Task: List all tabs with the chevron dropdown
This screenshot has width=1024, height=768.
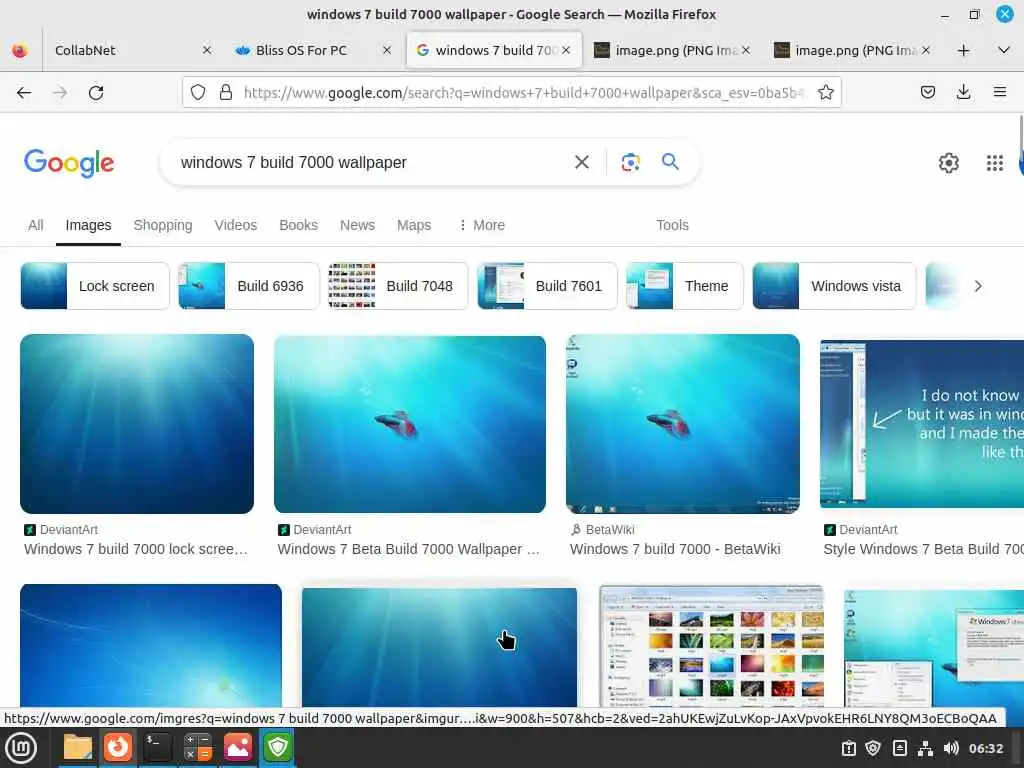Action: pos(1004,50)
